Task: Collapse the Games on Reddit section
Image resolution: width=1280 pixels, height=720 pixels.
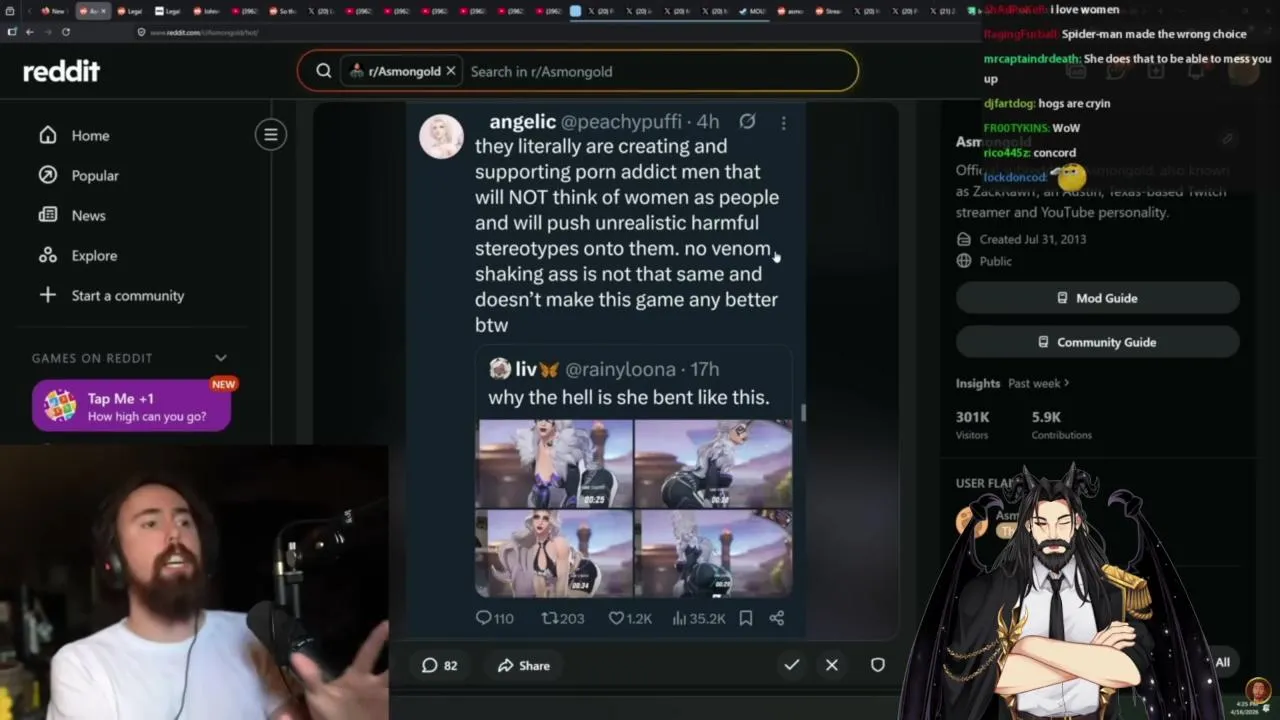Action: point(221,358)
